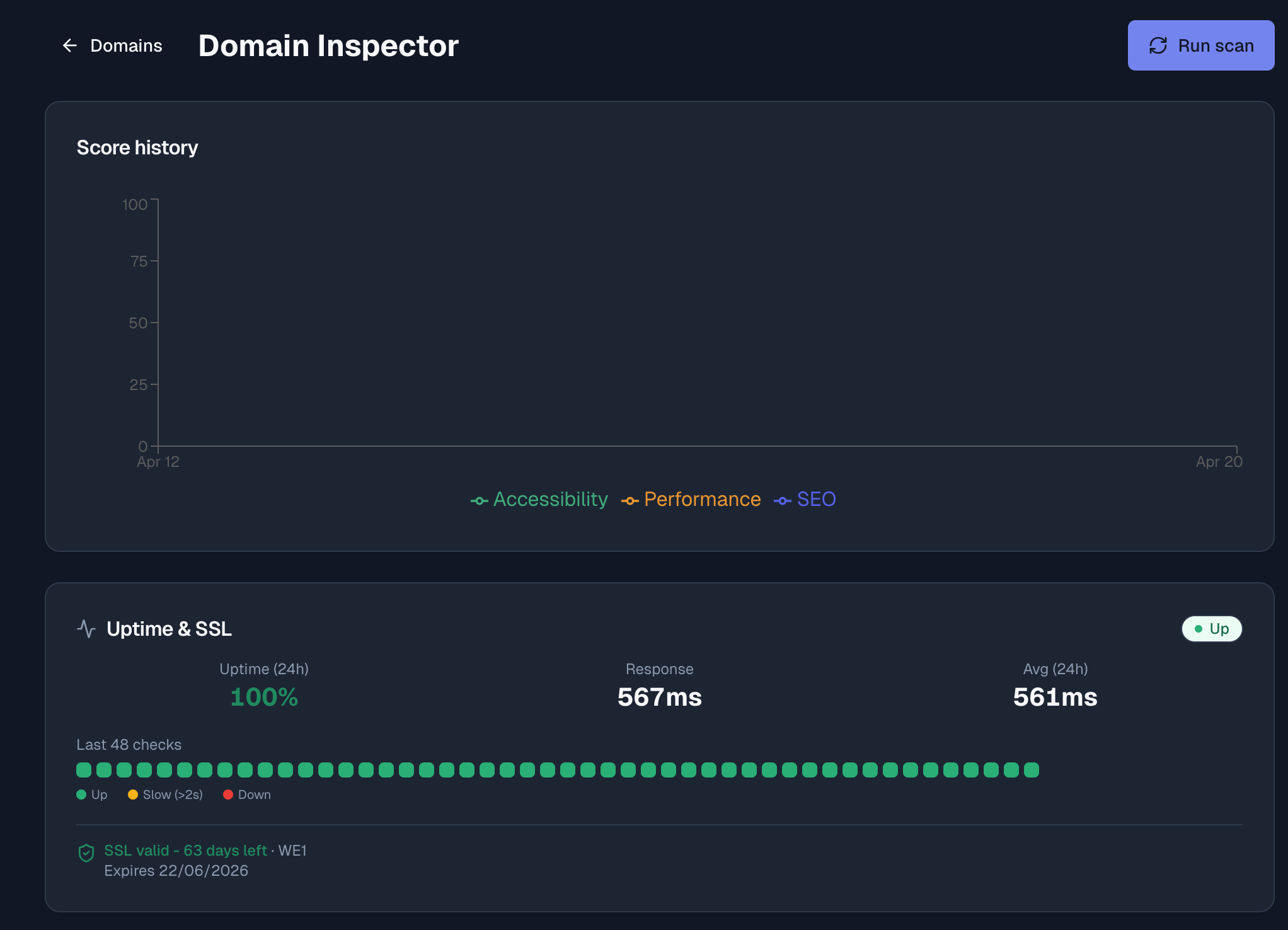Screen dimensions: 1288x930
Task: Click the back arrow beside Domains
Action: 70,45
